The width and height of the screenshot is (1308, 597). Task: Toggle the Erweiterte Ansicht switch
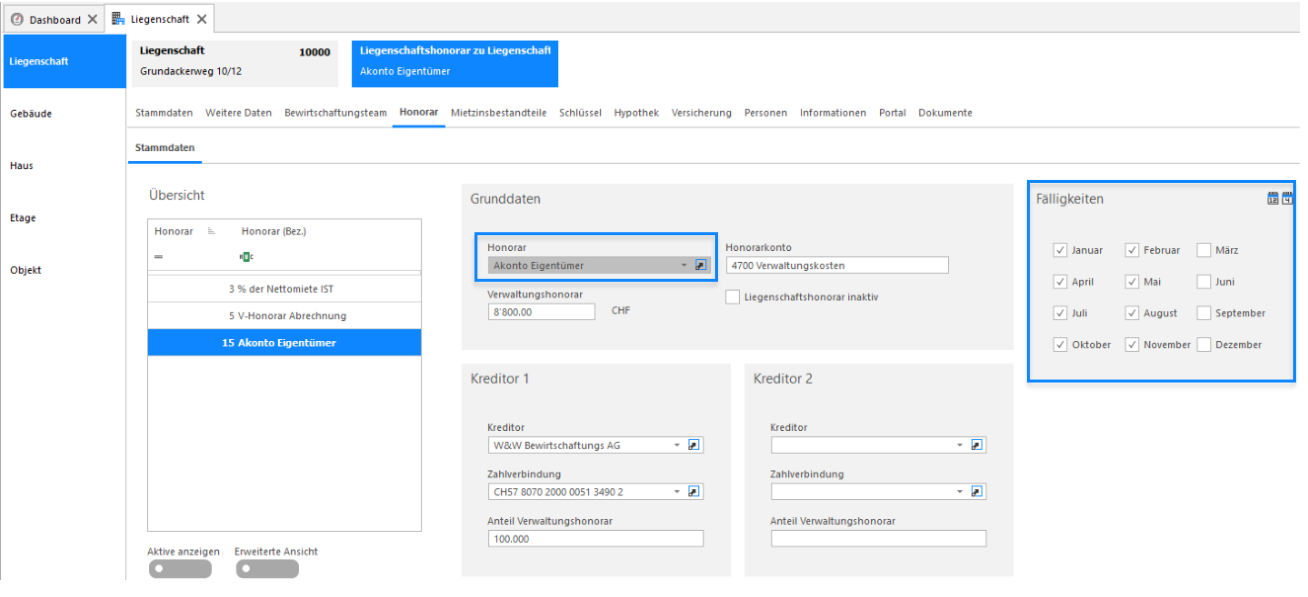[267, 569]
